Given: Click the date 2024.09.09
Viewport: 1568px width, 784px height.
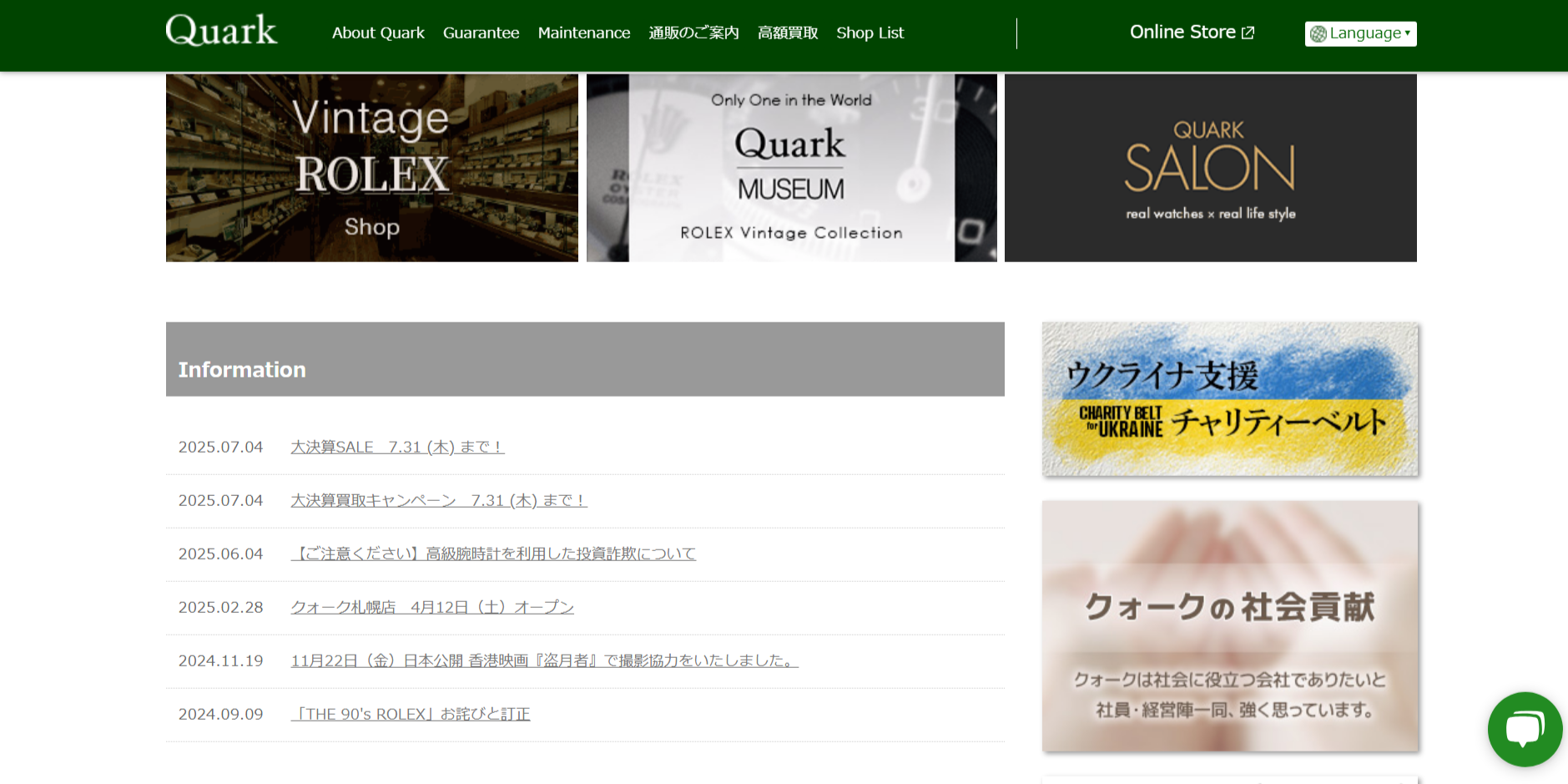Looking at the screenshot, I should (220, 714).
